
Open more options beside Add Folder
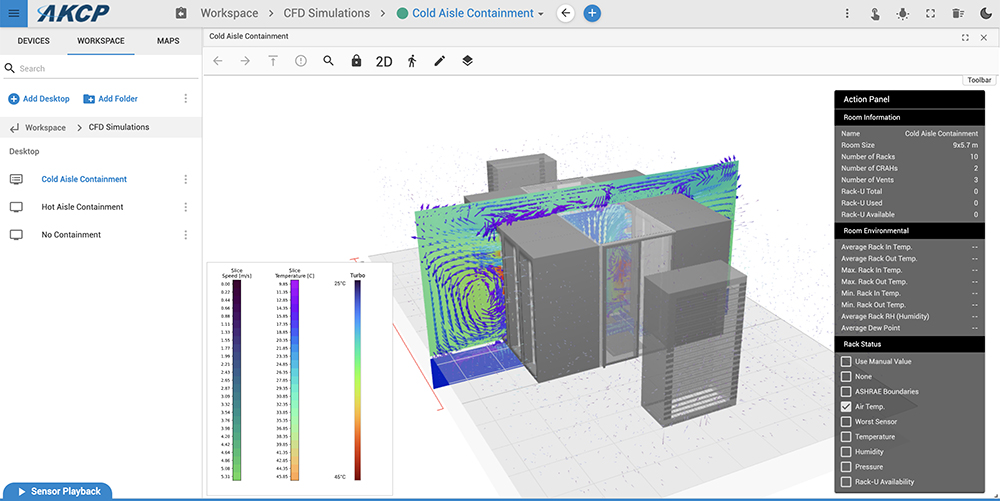185,99
